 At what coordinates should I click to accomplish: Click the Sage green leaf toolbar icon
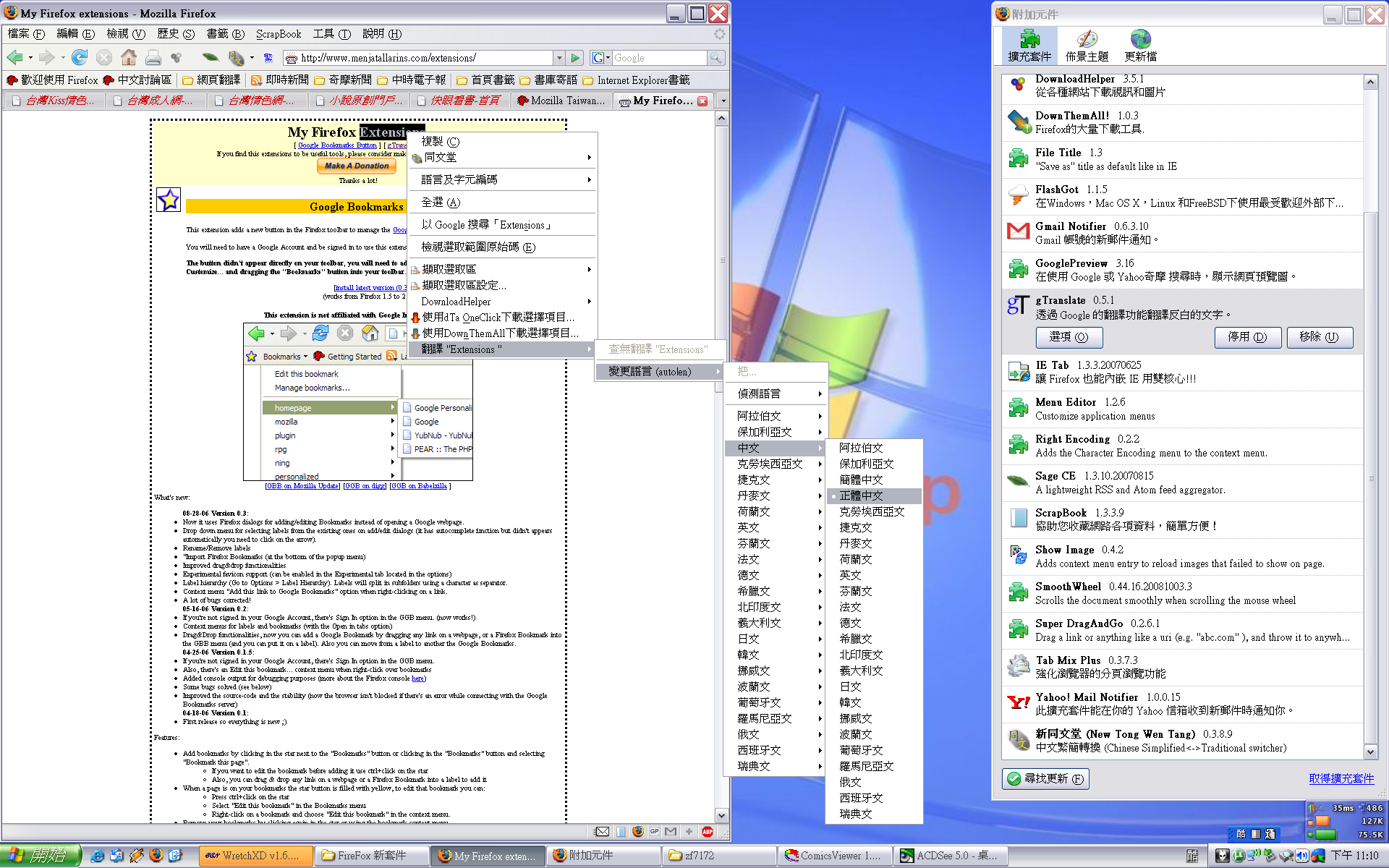(x=211, y=57)
